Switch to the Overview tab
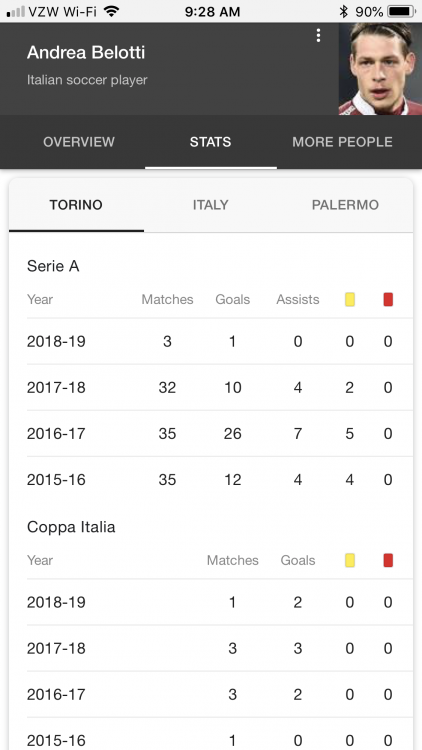This screenshot has width=422, height=750. (x=79, y=142)
